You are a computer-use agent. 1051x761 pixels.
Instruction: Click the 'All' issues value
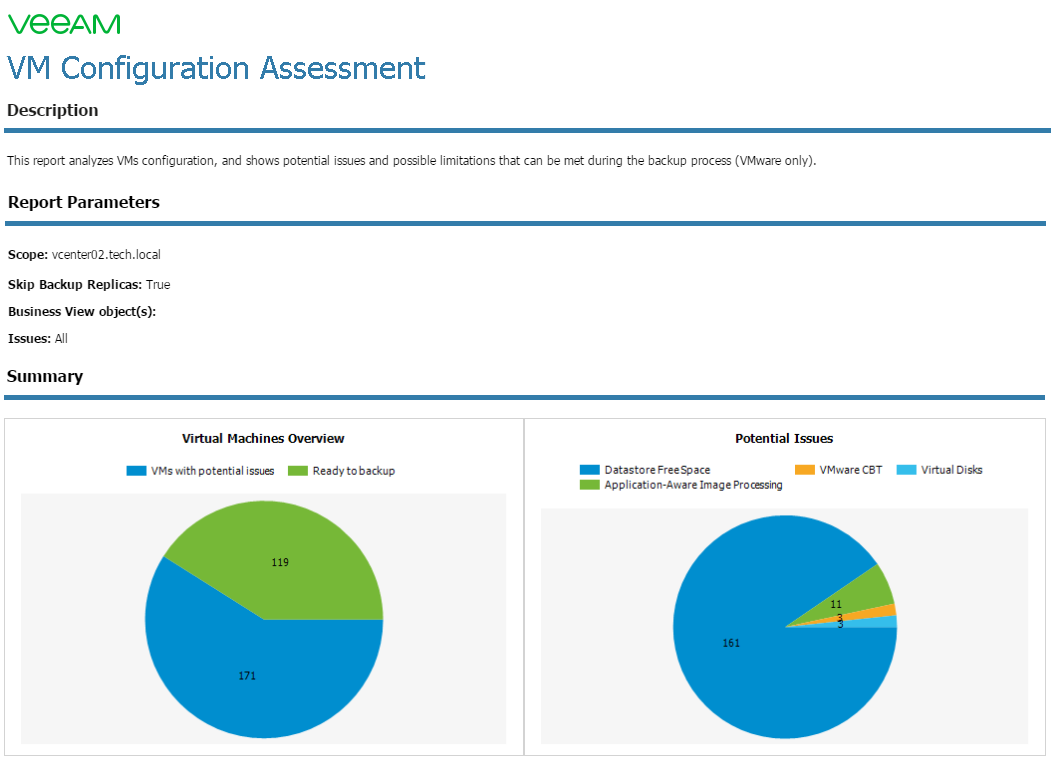pos(61,339)
